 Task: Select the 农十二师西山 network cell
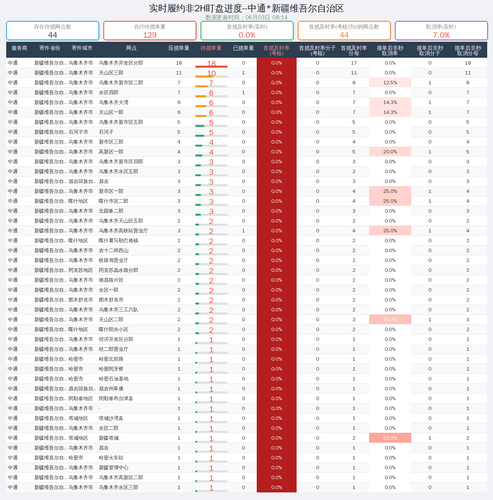point(114,250)
